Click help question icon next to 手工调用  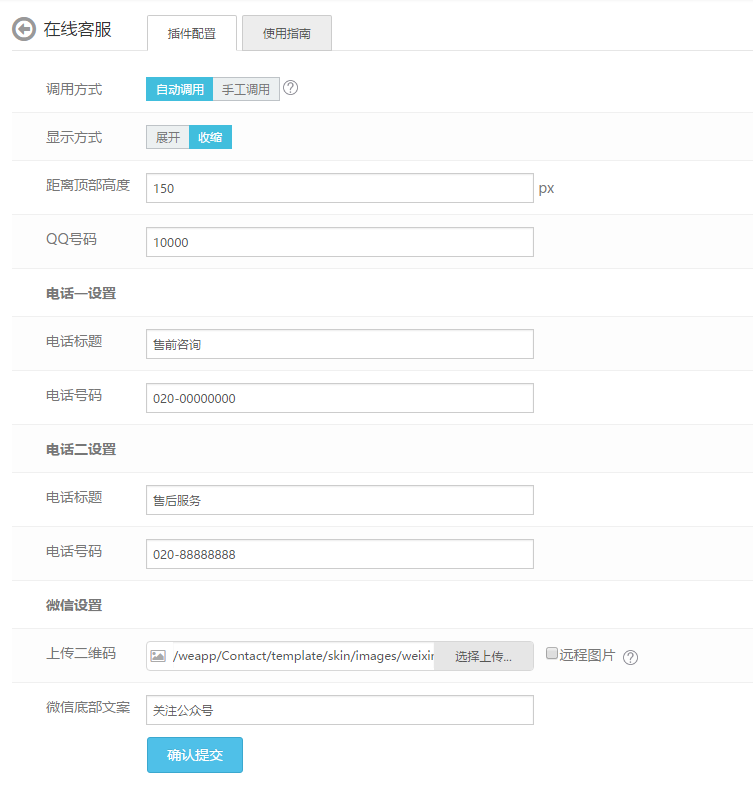coord(291,88)
